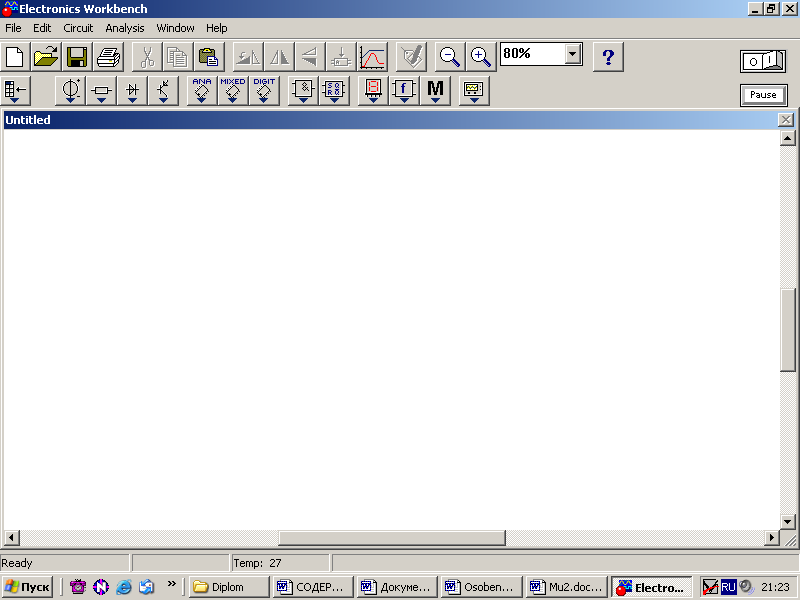Click into the zoom percentage field

tap(533, 54)
